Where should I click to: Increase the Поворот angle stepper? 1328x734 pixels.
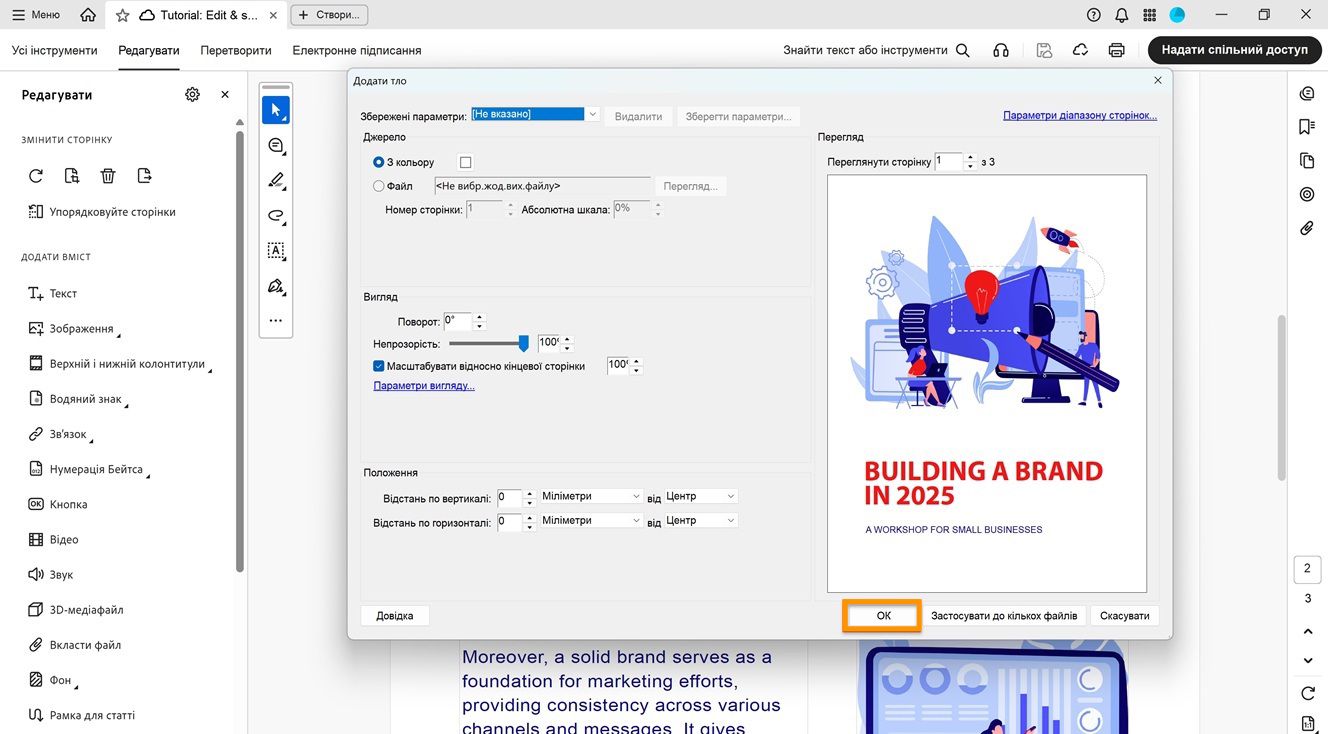coord(479,318)
